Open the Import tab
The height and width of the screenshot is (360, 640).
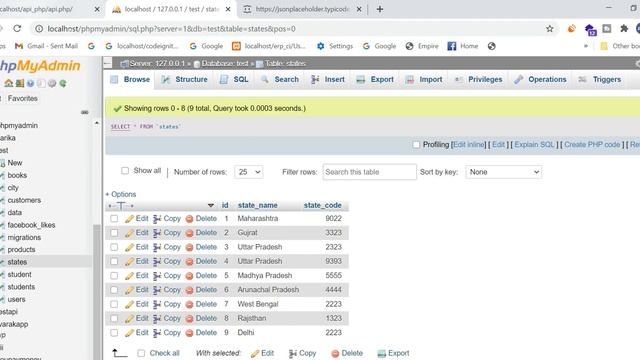pyautogui.click(x=424, y=80)
